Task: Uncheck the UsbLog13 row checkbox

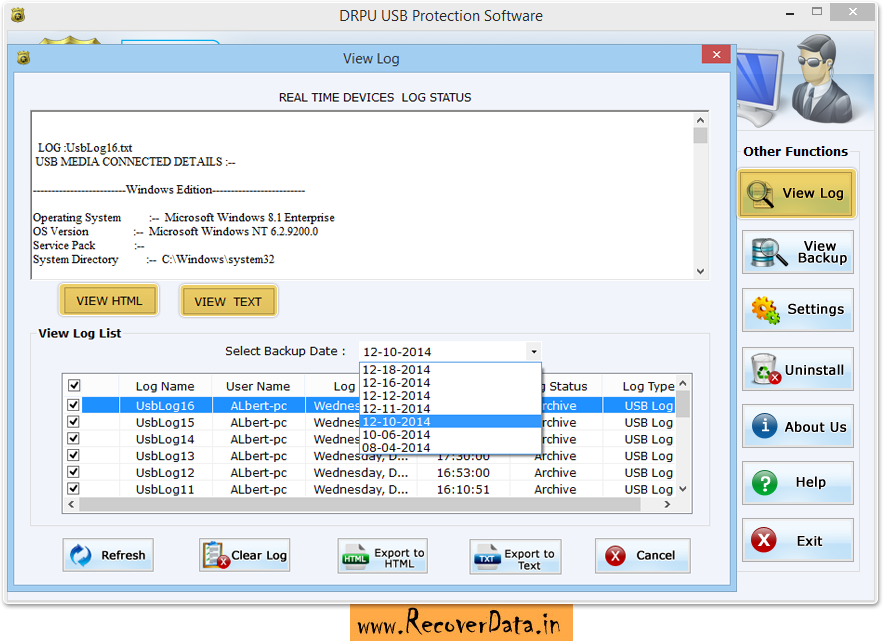Action: (73, 455)
